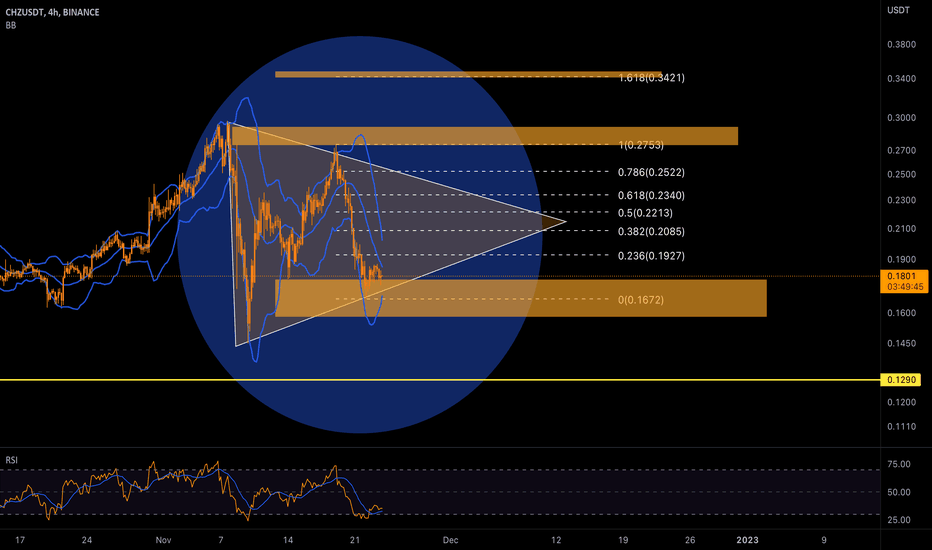The width and height of the screenshot is (932, 550).
Task: Select the 0.618(0.2340) Fibonacci level label
Action: 651,195
